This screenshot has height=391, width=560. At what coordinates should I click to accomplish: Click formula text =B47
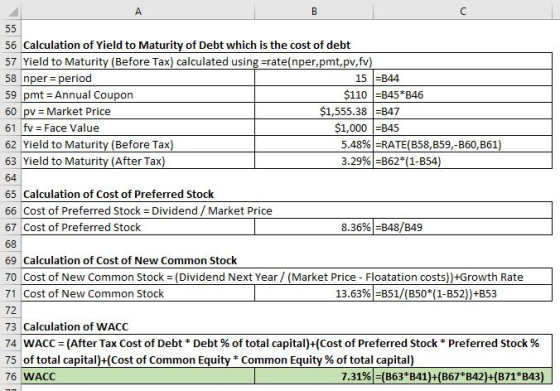tap(388, 111)
